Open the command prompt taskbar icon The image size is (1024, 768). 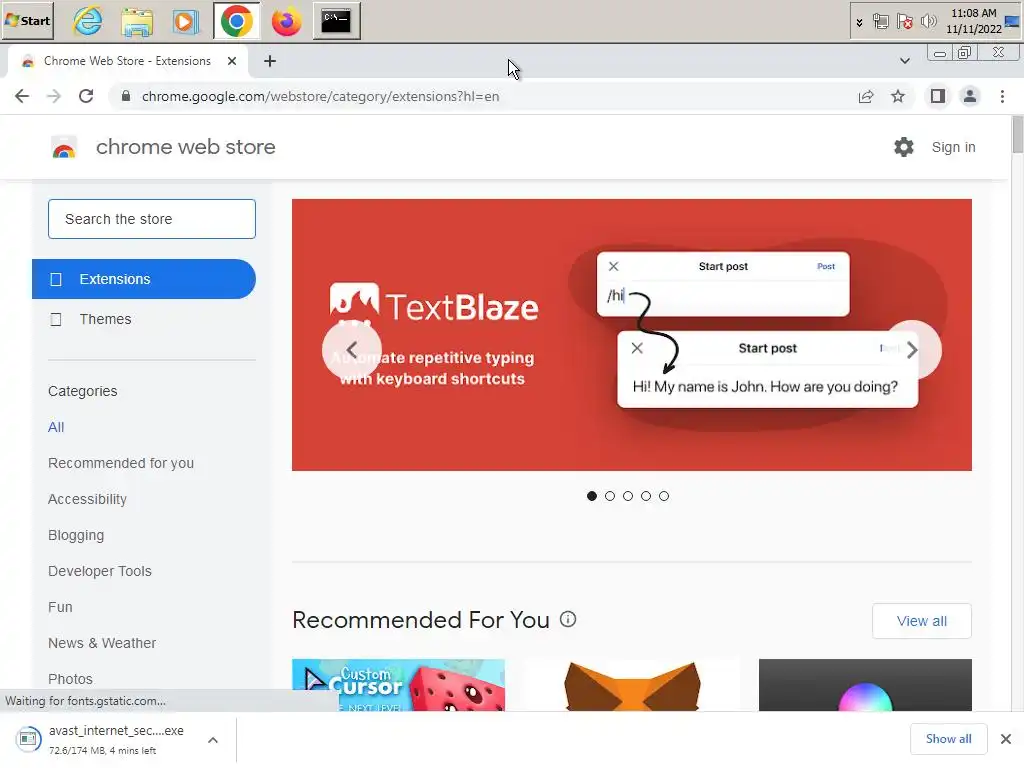coord(336,21)
